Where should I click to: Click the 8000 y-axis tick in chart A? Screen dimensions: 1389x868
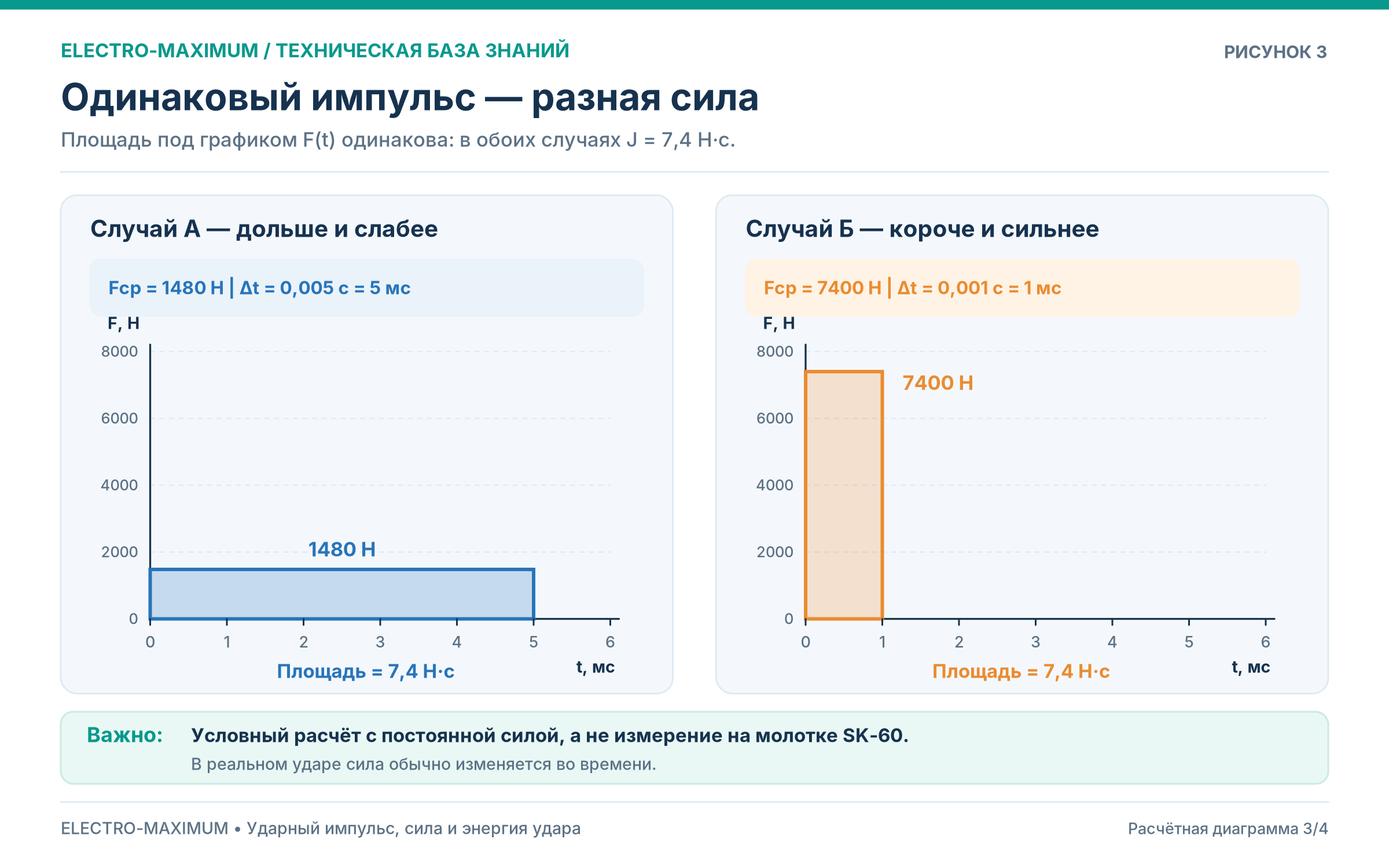coord(119,351)
